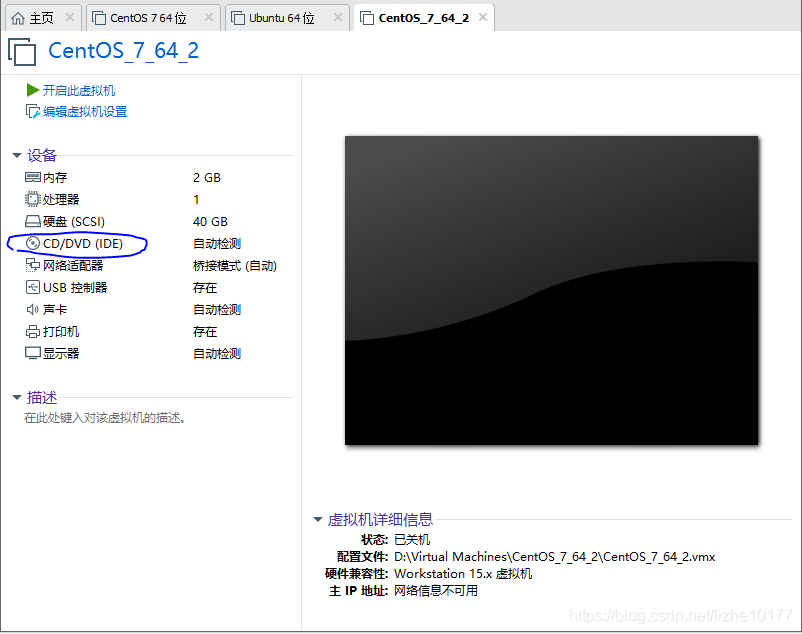
Task: Select the 处理器 processor device icon
Action: pyautogui.click(x=33, y=199)
